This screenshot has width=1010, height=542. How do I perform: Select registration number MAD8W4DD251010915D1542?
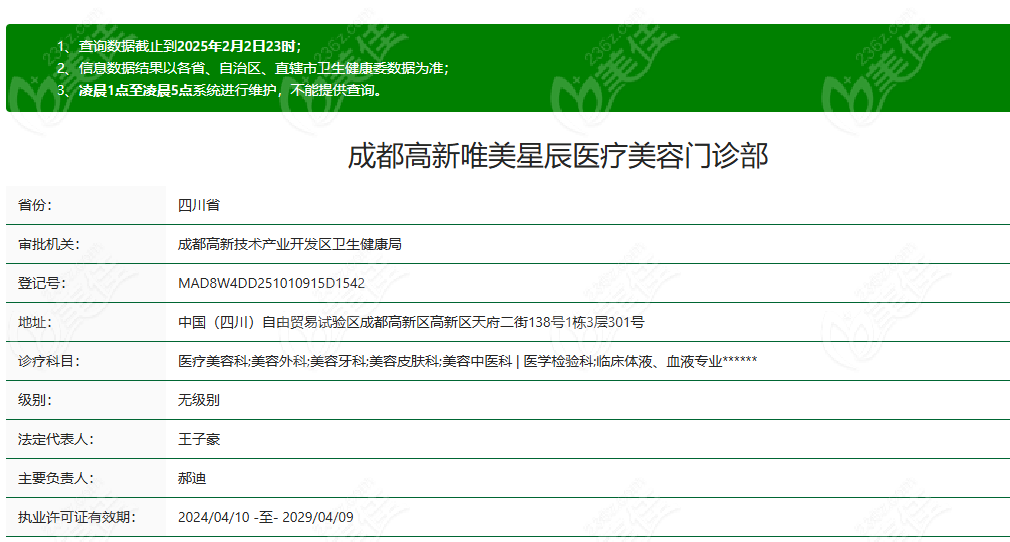271,283
